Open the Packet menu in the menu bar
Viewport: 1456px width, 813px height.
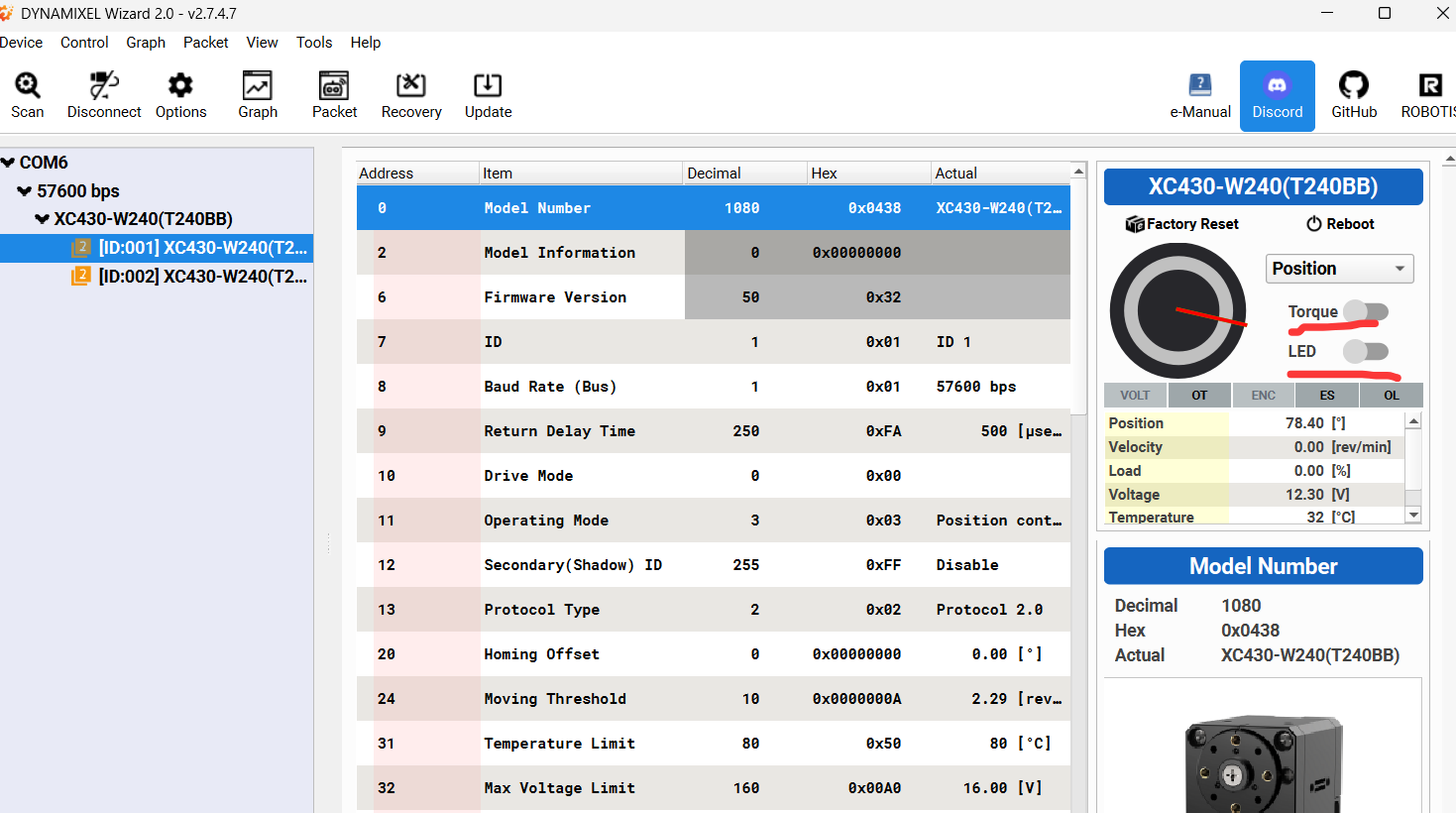205,43
